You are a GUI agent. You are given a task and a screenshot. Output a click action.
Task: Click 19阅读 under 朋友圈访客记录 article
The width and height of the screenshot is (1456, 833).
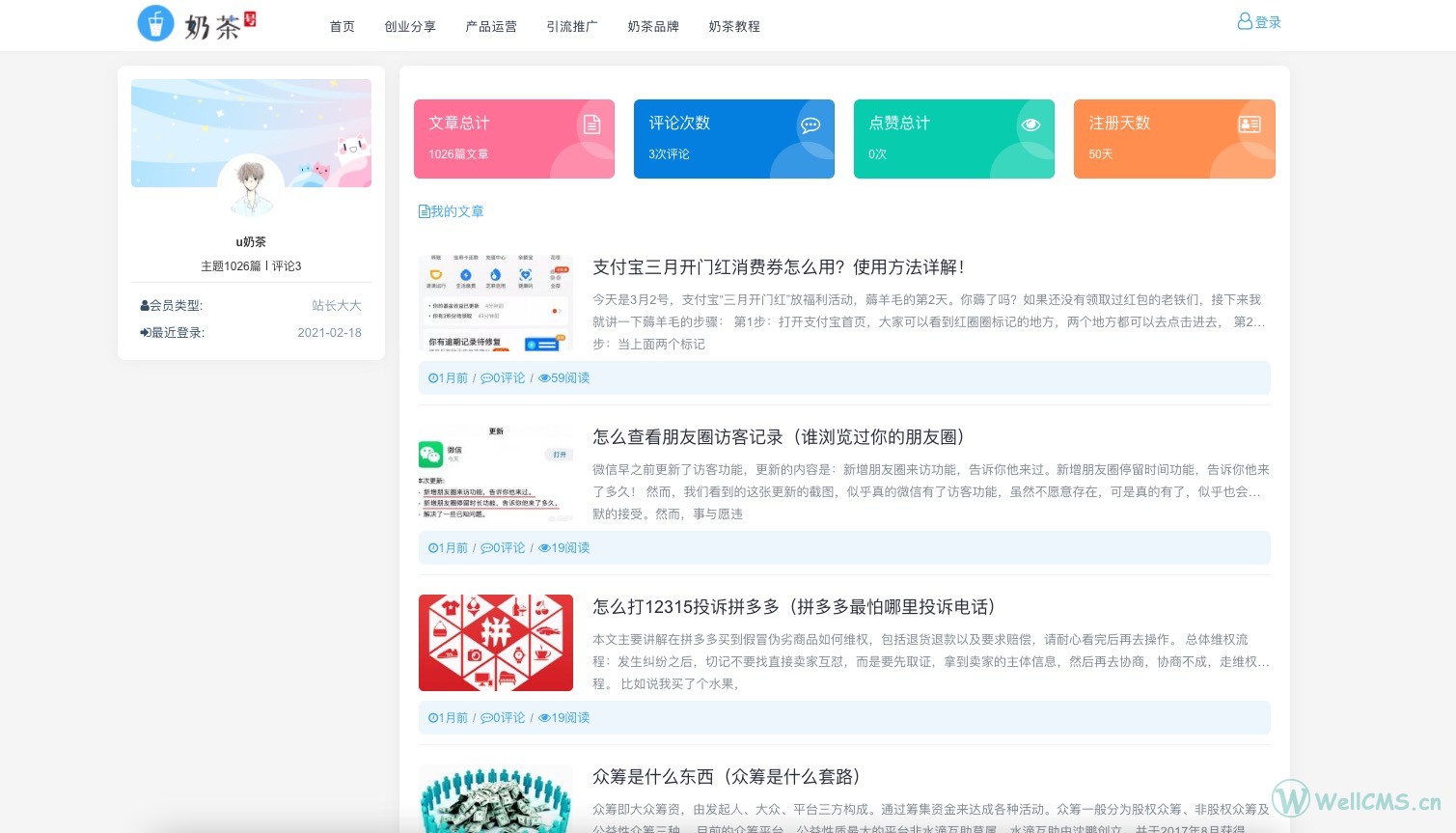pos(570,548)
